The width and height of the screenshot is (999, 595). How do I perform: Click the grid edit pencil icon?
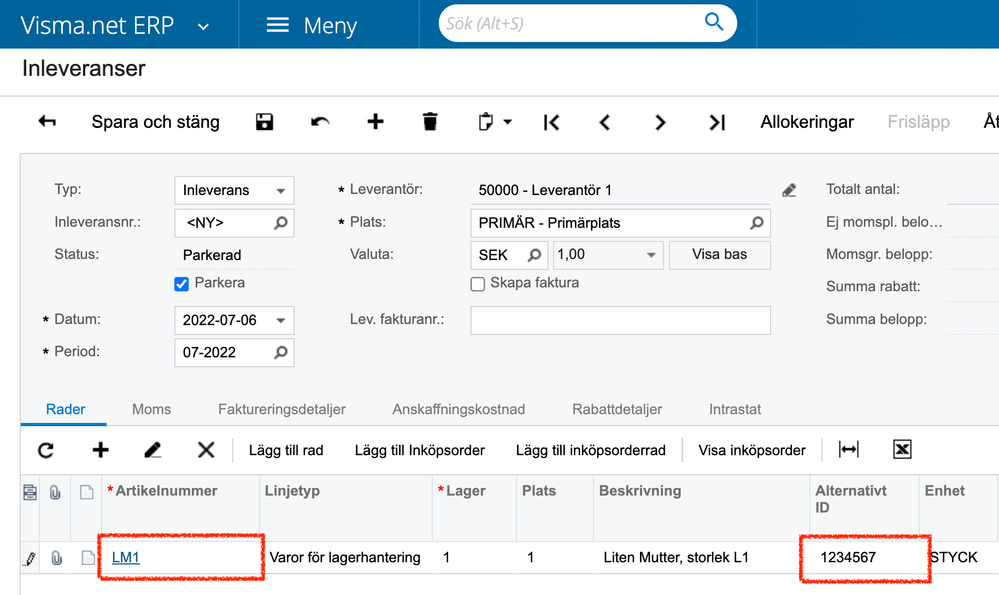[153, 450]
